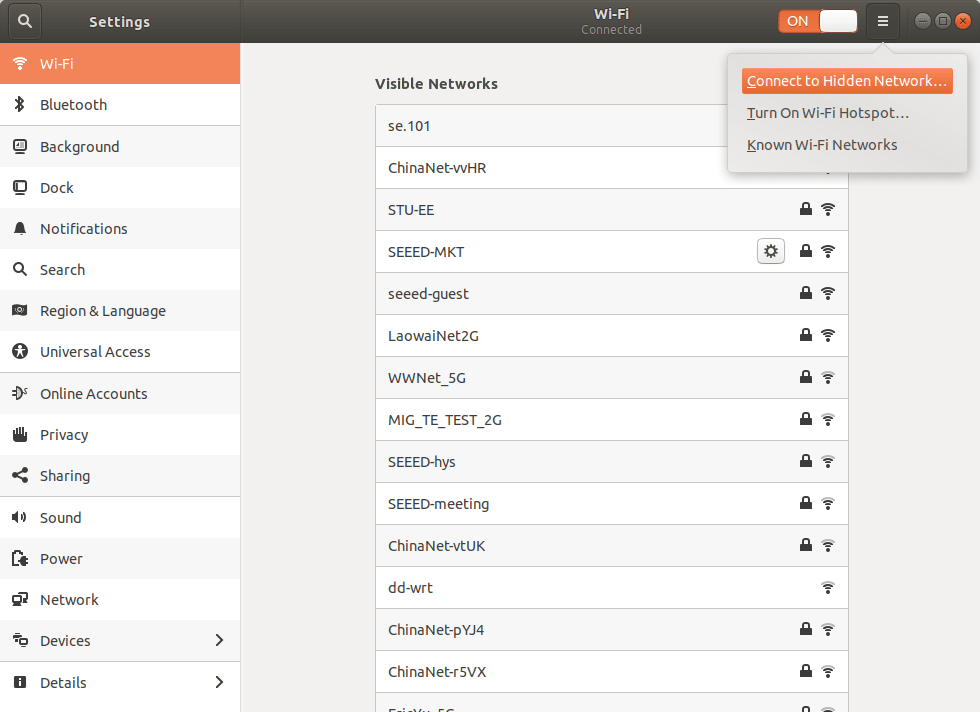Screen dimensions: 980x712
Task: Click Wi-Fi signal icon for dd-wrt
Action: (x=828, y=588)
